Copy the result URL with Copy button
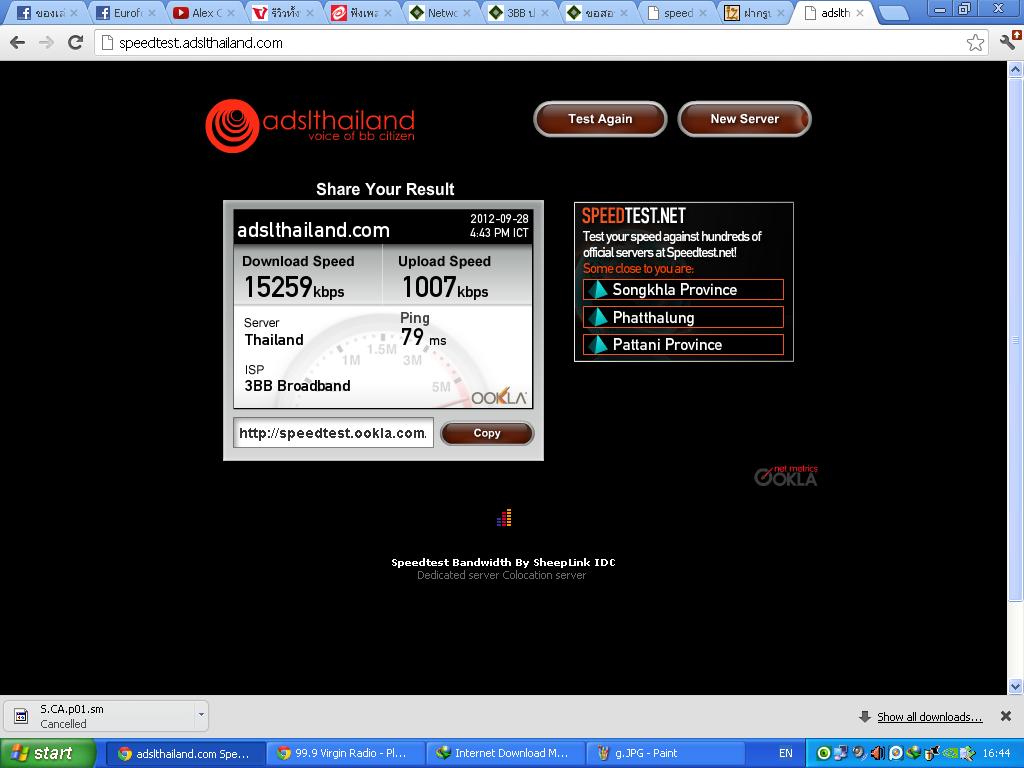This screenshot has width=1024, height=768. (x=487, y=433)
